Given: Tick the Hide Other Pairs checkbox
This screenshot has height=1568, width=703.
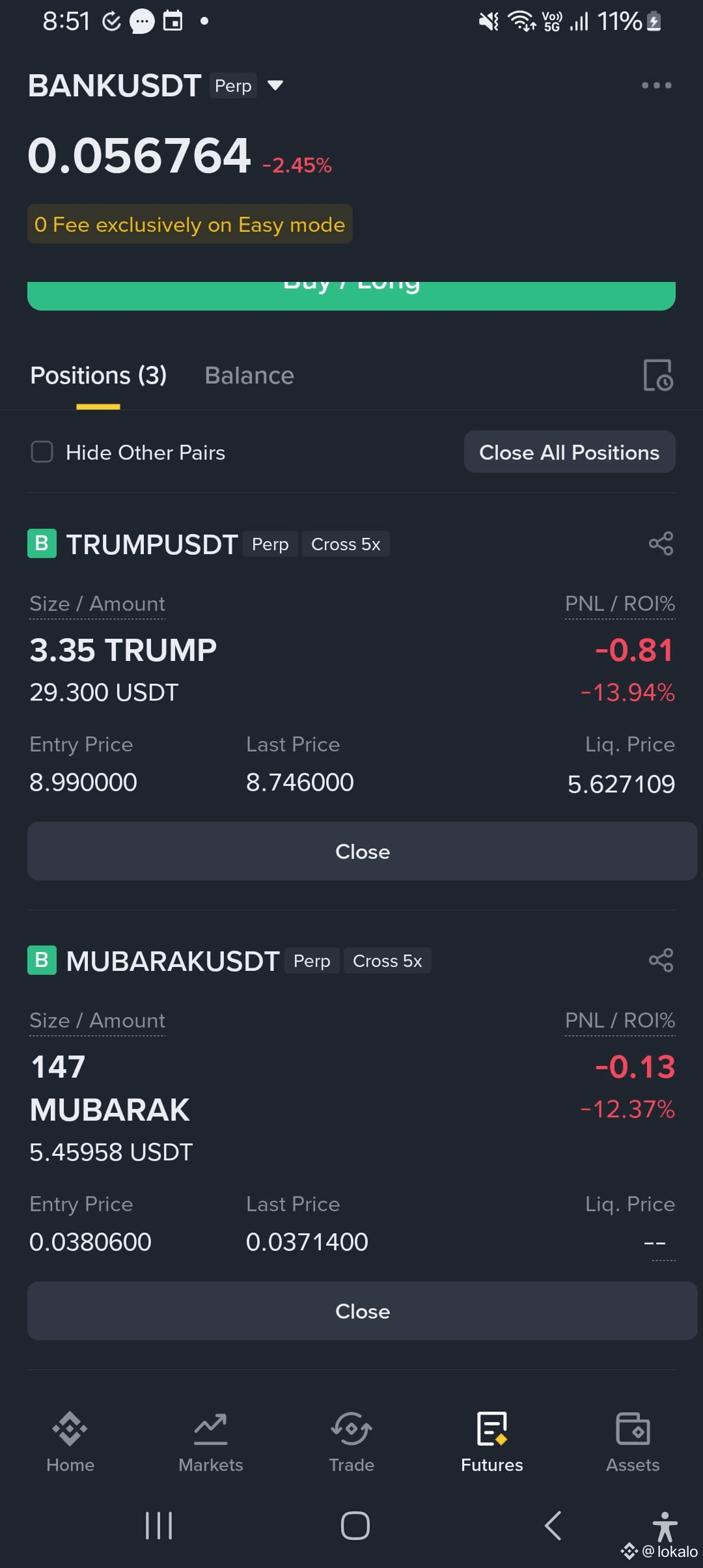Looking at the screenshot, I should click(42, 452).
